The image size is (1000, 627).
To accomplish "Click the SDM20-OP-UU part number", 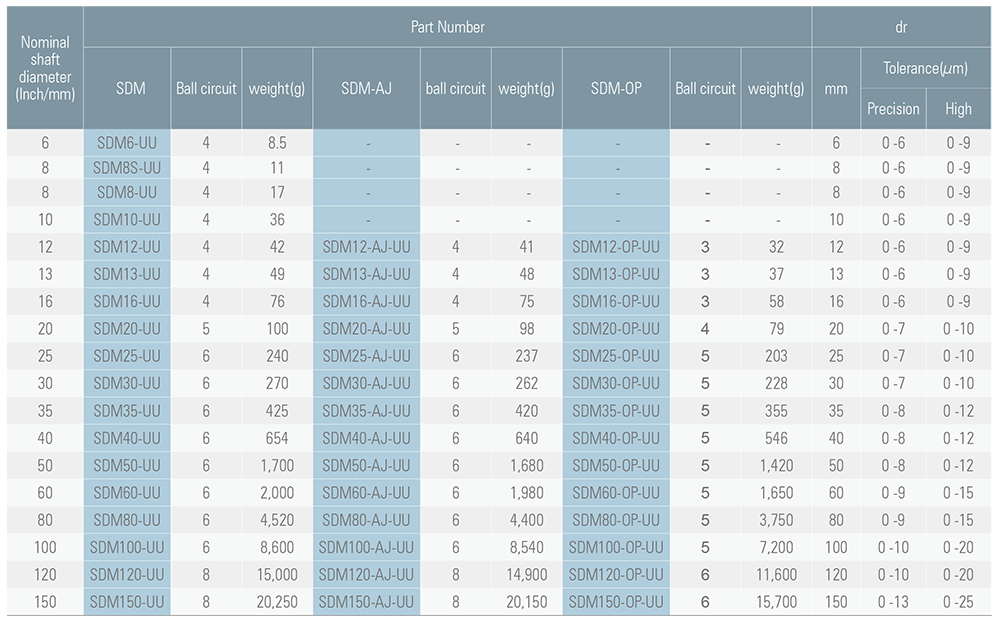I will pyautogui.click(x=616, y=329).
